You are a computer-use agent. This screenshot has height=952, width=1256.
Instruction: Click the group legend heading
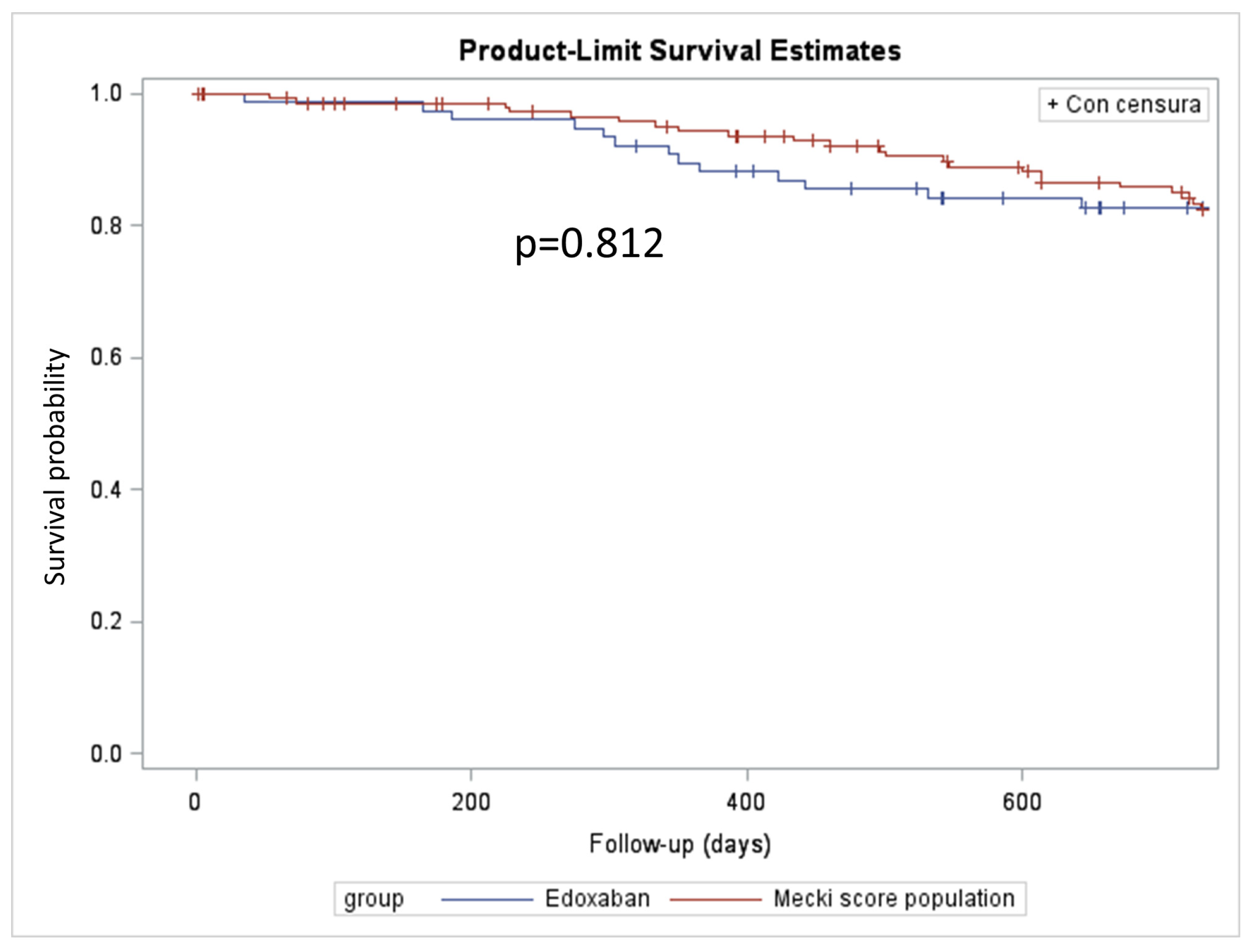374,900
